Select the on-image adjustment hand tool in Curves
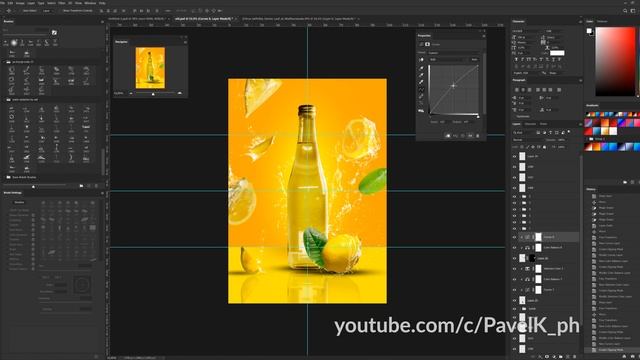Screen dimensions: 640x360 (421, 60)
